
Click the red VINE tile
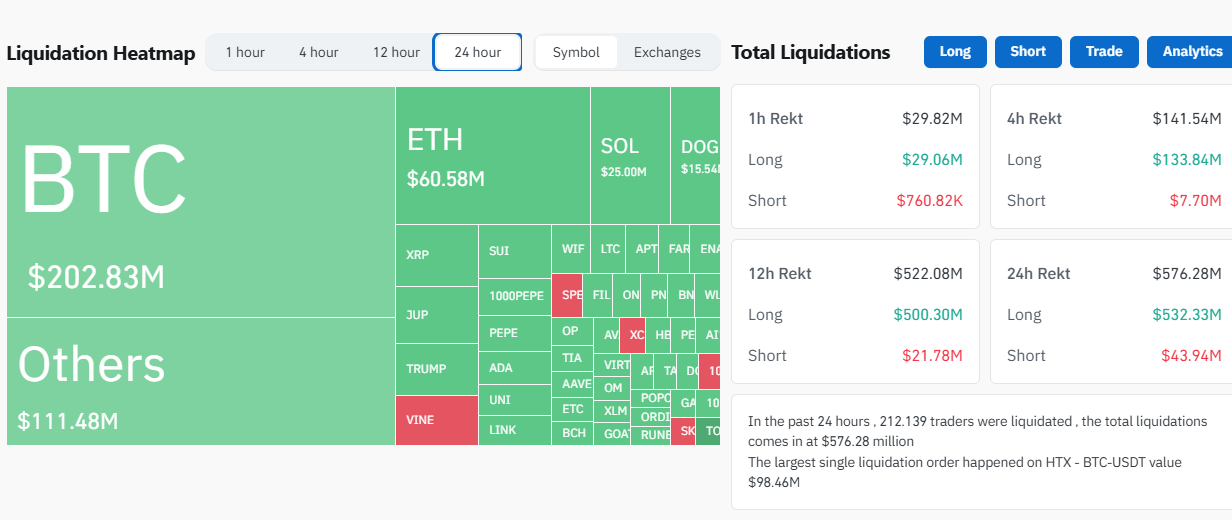(x=436, y=420)
